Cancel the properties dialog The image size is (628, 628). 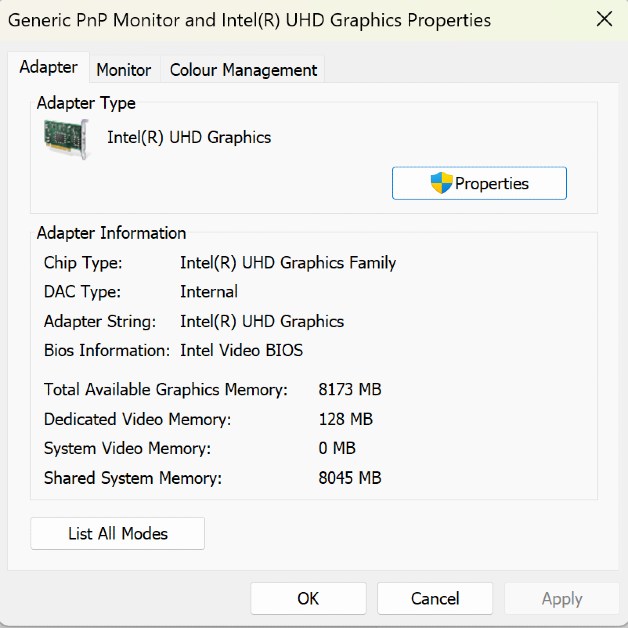point(435,598)
